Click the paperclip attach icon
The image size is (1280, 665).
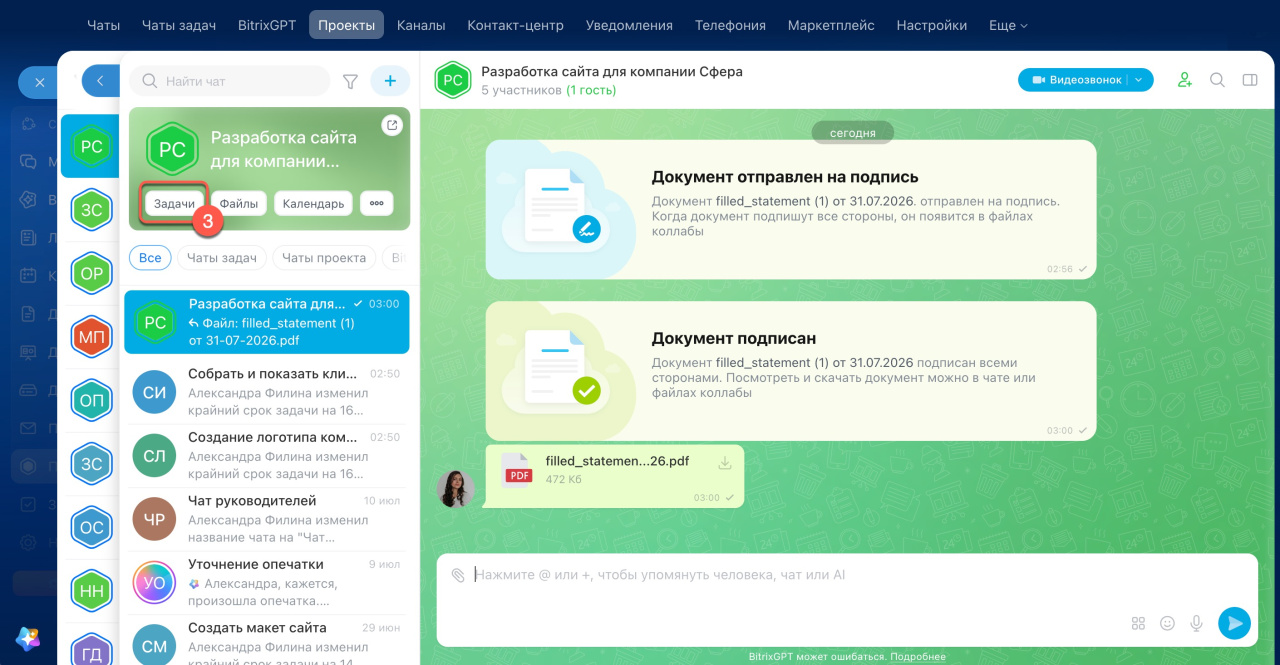click(x=458, y=575)
